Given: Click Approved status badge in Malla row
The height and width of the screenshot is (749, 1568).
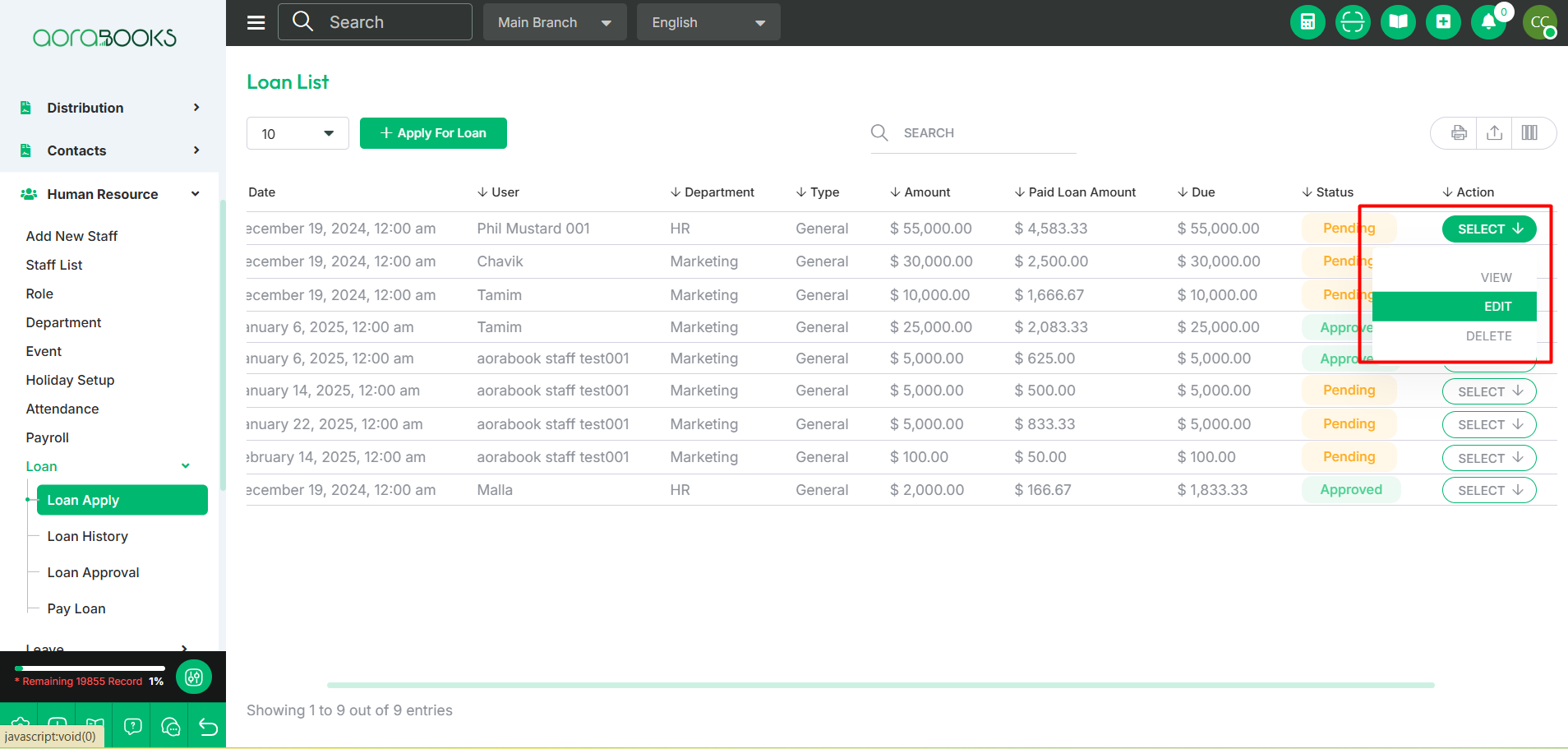Looking at the screenshot, I should tap(1351, 490).
